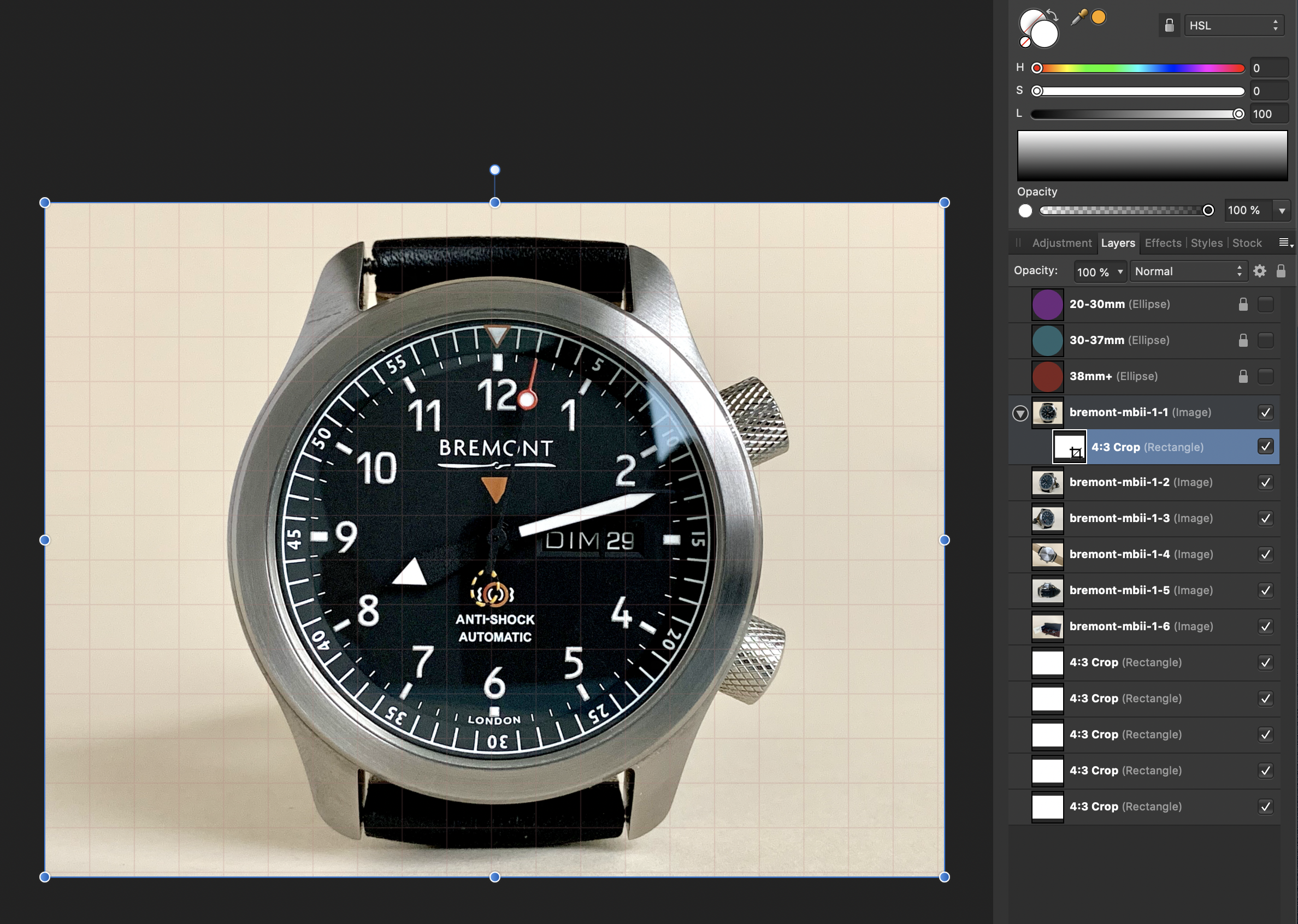Click the right middle selection handle
1298x924 pixels.
click(944, 540)
